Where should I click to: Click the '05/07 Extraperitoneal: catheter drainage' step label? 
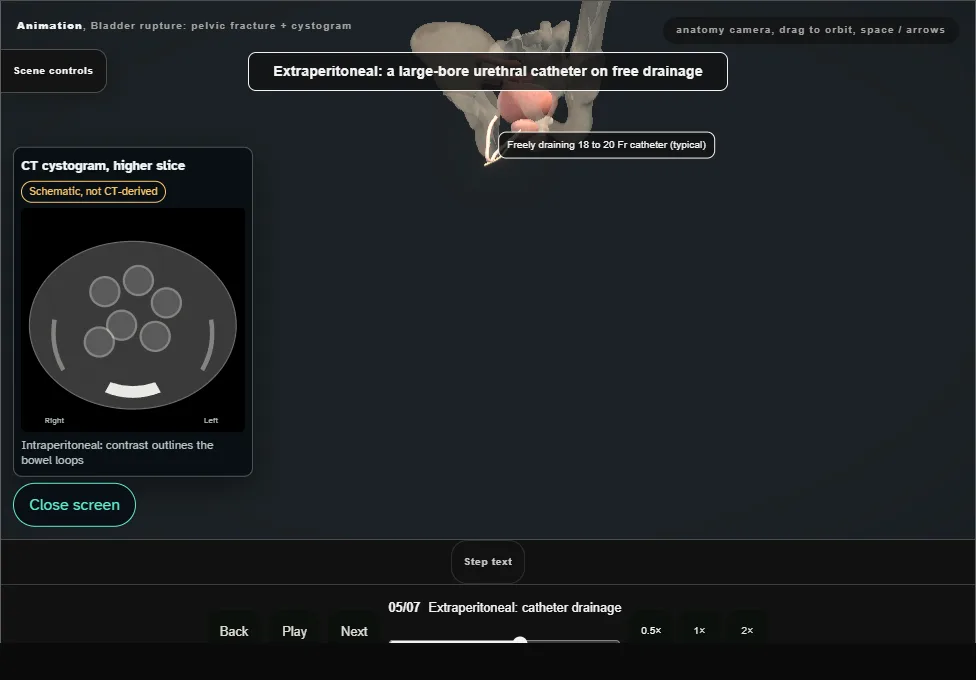click(505, 608)
